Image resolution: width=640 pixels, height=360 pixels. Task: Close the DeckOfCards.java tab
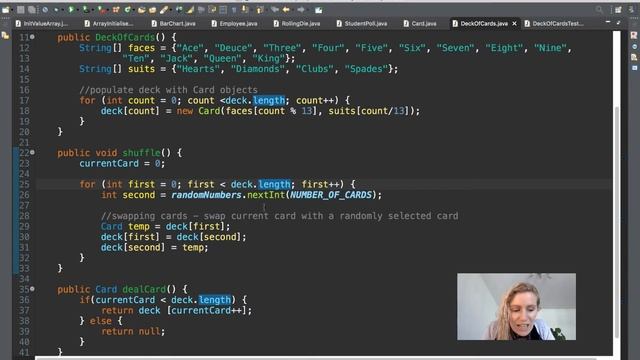514,24
